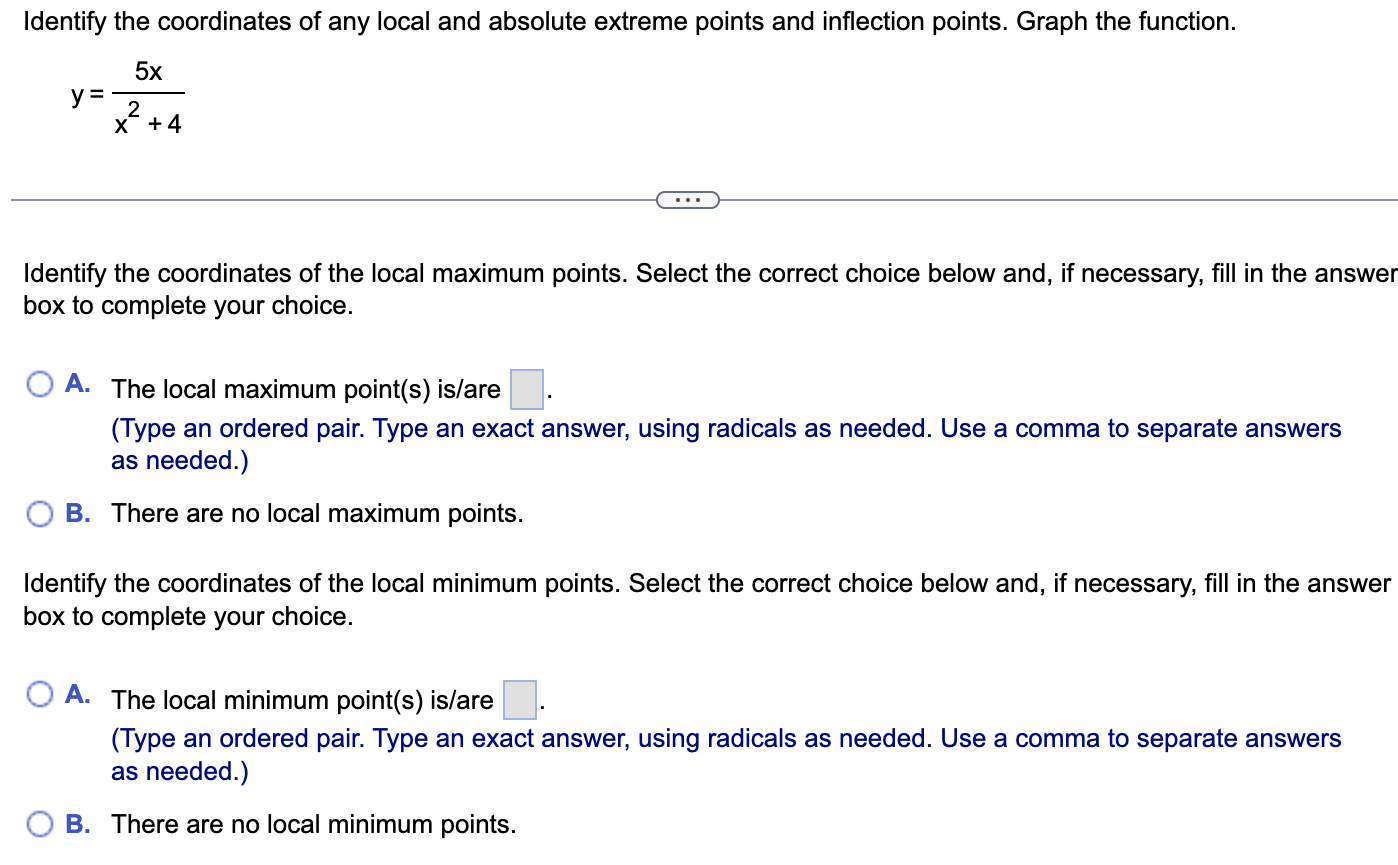Click the function expression y equals 5x over x squared plus 4

point(125,97)
